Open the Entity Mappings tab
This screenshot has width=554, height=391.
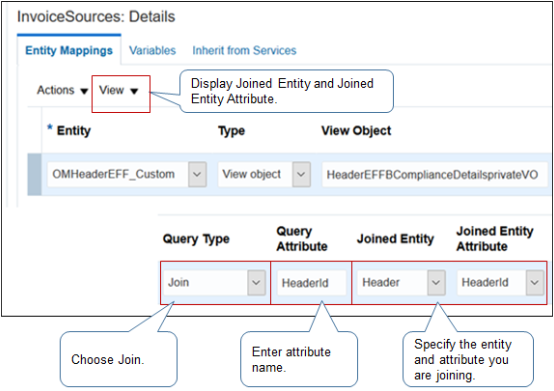(x=69, y=51)
